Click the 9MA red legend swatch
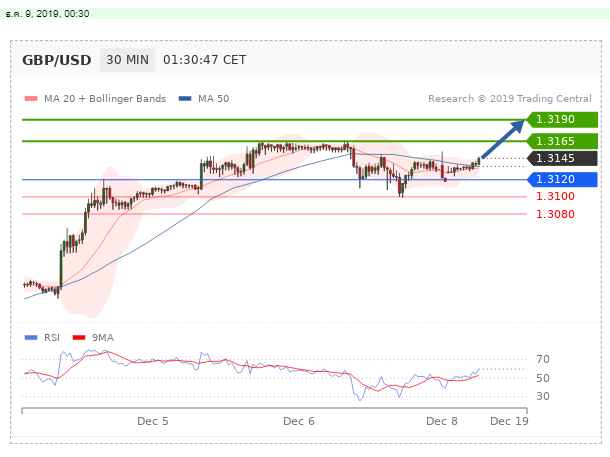The image size is (610, 457). tap(79, 338)
